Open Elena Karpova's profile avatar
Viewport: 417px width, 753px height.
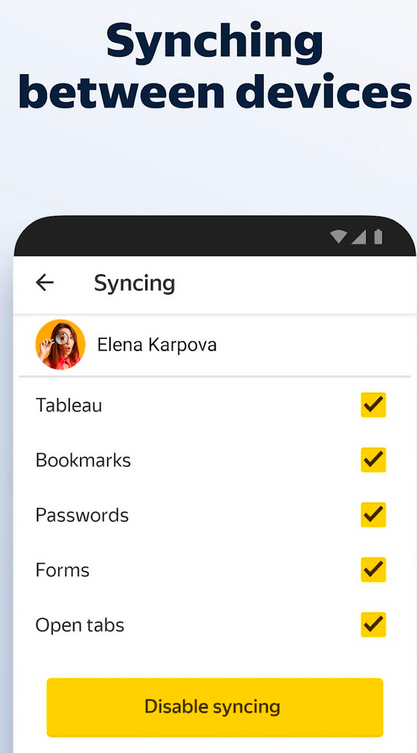(x=61, y=344)
